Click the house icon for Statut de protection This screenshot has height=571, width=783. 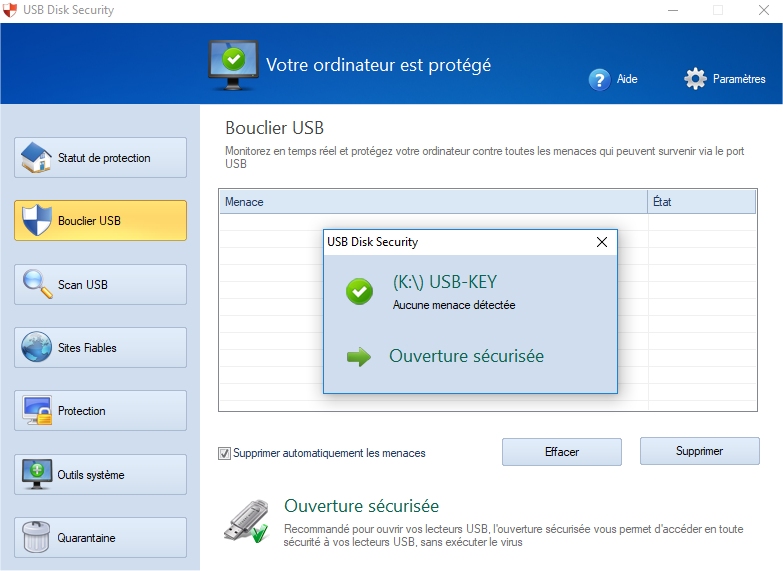tap(36, 157)
